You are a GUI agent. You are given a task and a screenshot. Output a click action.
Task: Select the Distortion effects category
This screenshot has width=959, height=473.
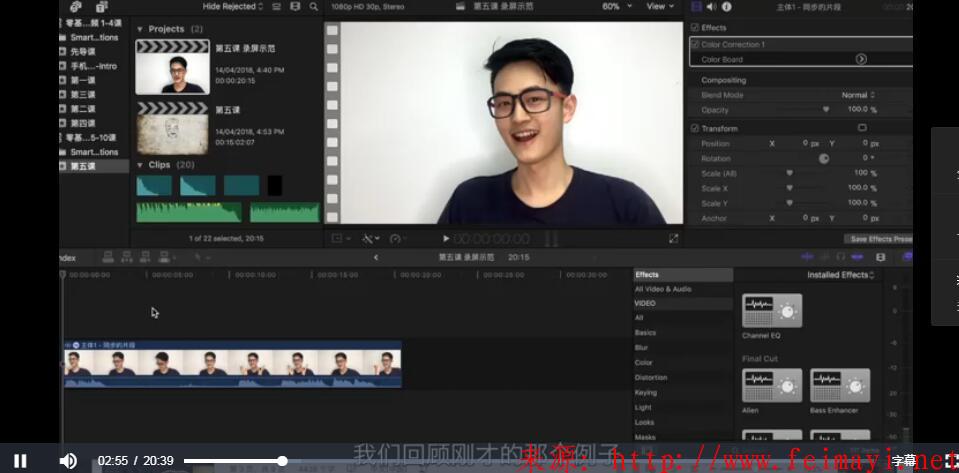coord(651,377)
